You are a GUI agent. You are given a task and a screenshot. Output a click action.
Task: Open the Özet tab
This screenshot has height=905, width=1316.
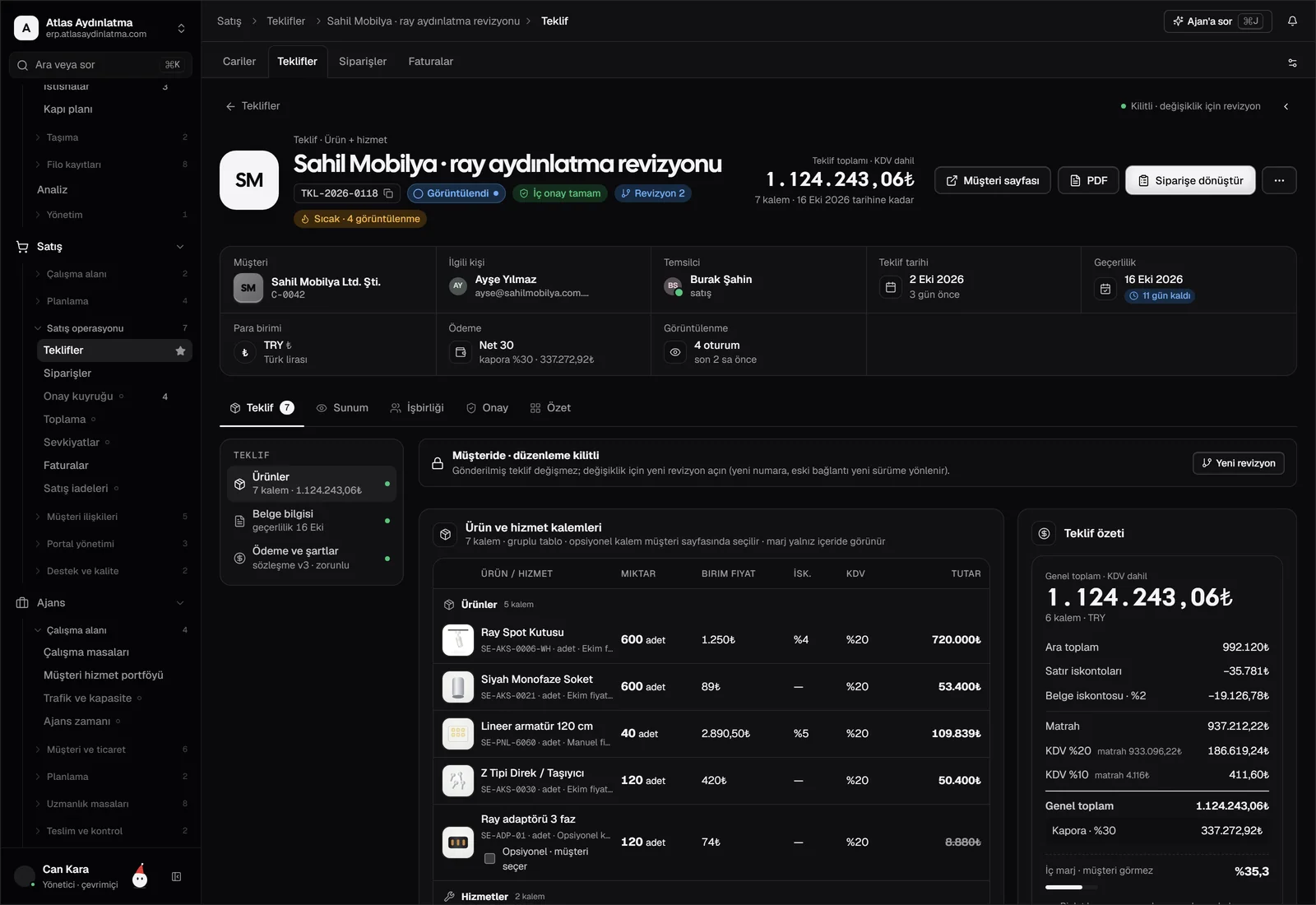click(x=550, y=408)
